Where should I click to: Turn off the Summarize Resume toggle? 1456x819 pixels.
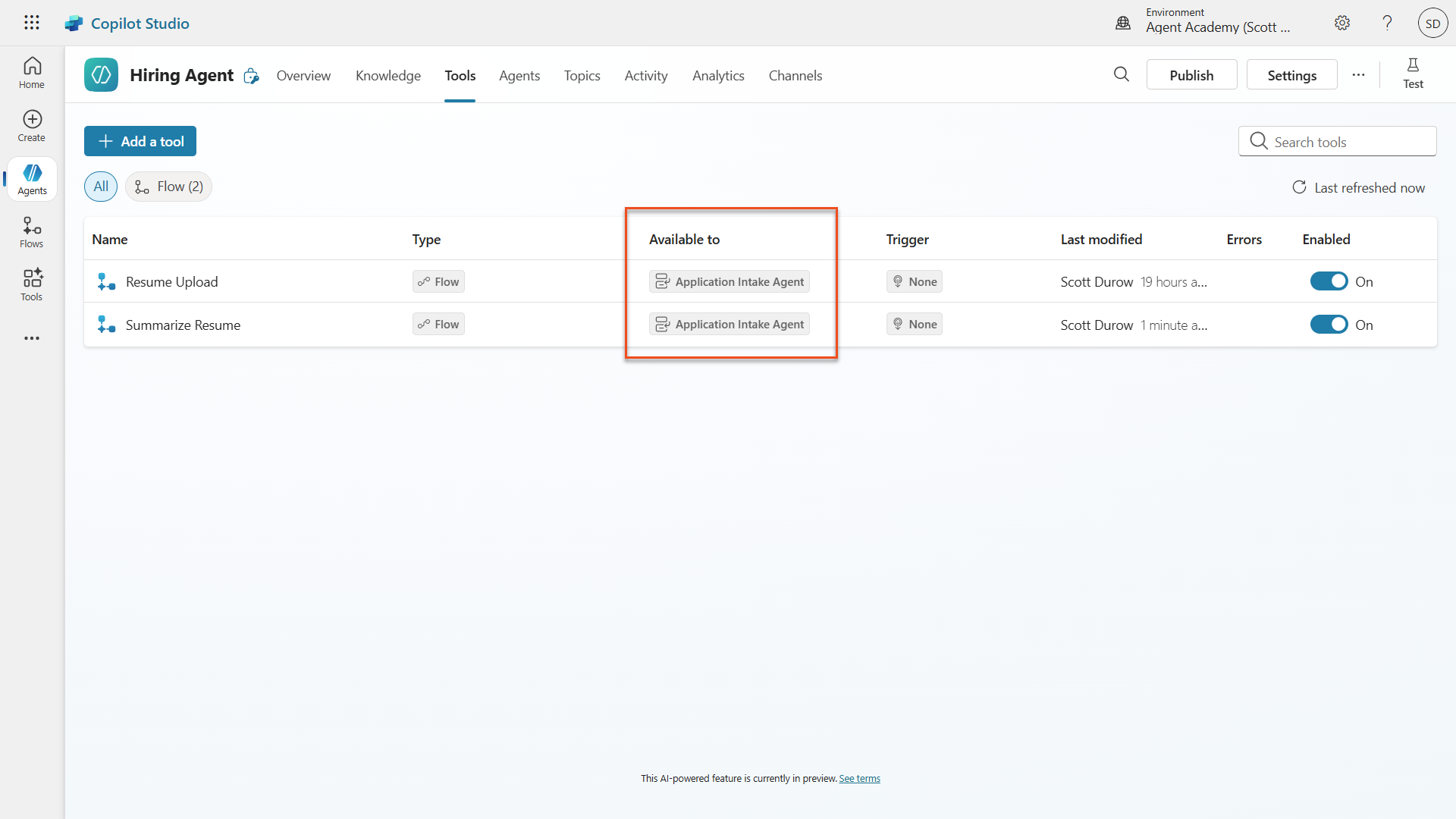click(1329, 325)
